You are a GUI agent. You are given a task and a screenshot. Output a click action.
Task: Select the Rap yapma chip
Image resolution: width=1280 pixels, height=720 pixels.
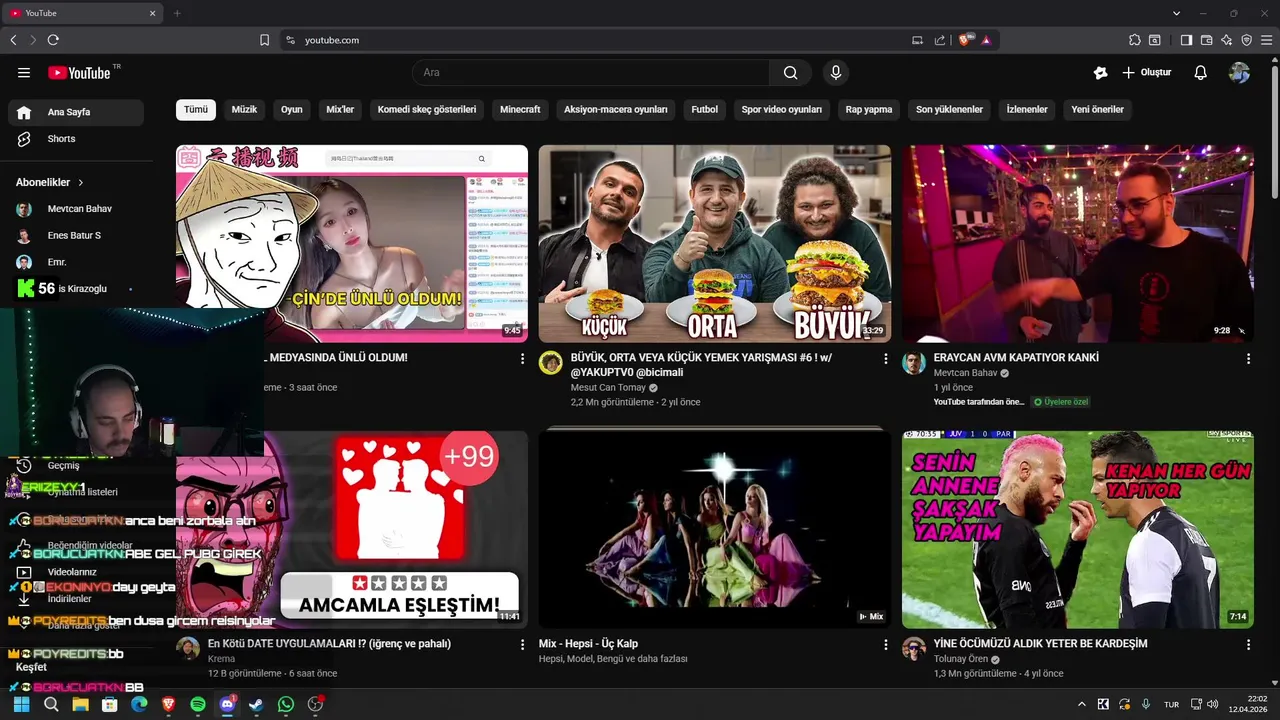coord(869,109)
